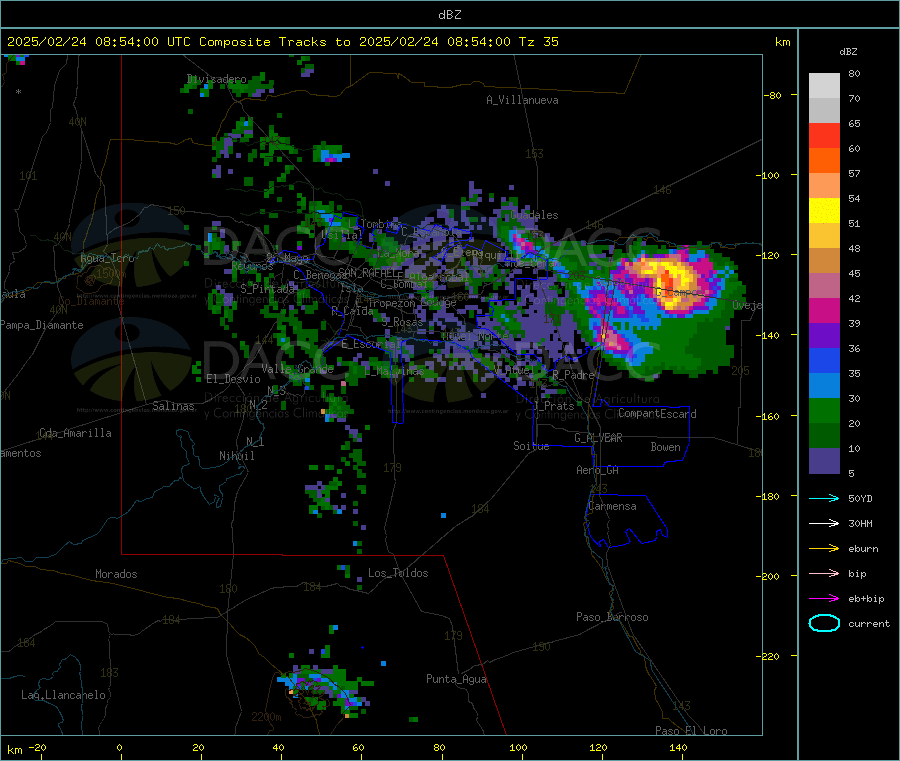Image resolution: width=900 pixels, height=761 pixels.
Task: Click the cyan 50YD arrow legend icon
Action: point(824,498)
